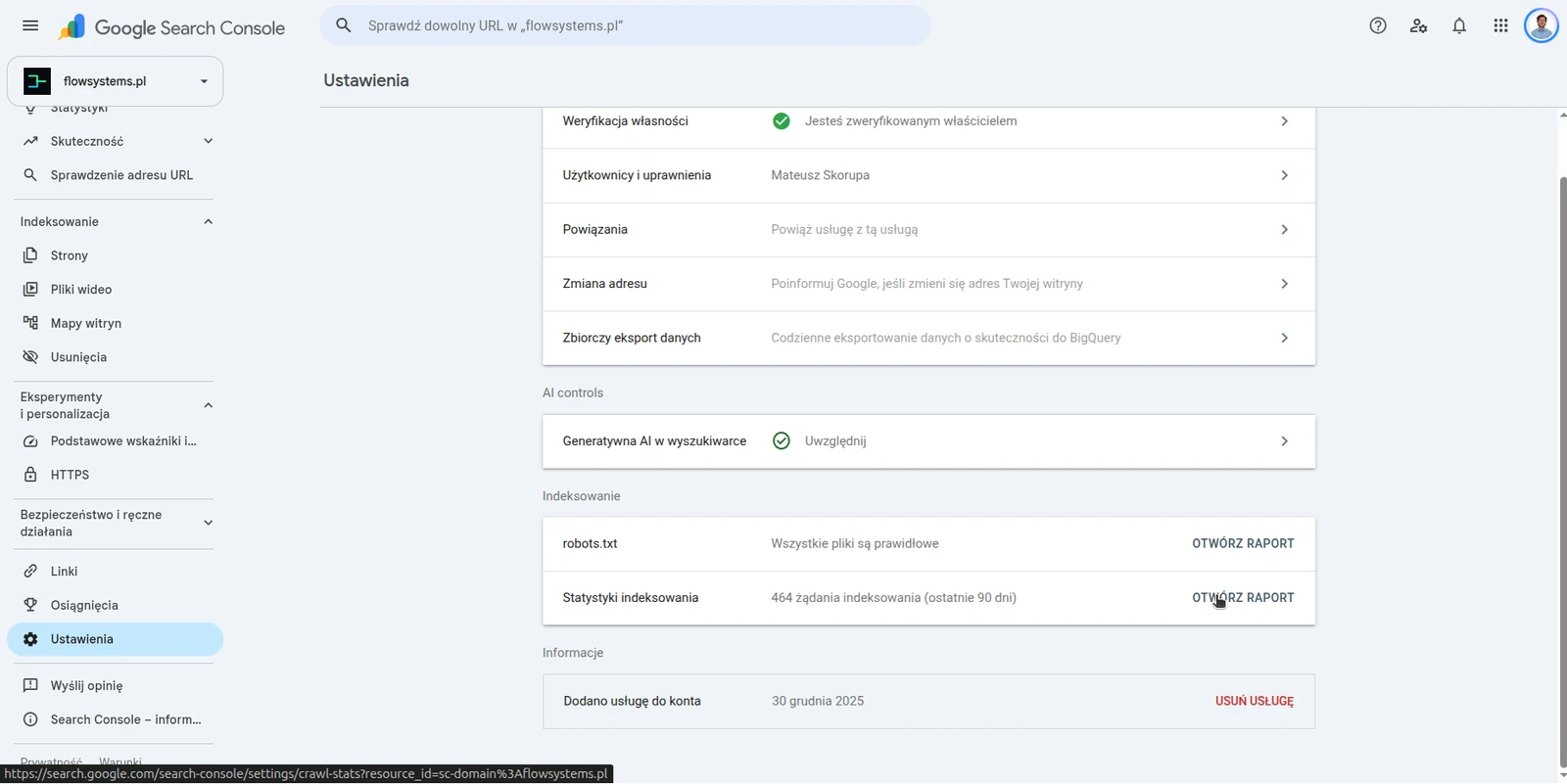The height and width of the screenshot is (784, 1567).
Task: Click the Linki chain icon
Action: point(30,572)
